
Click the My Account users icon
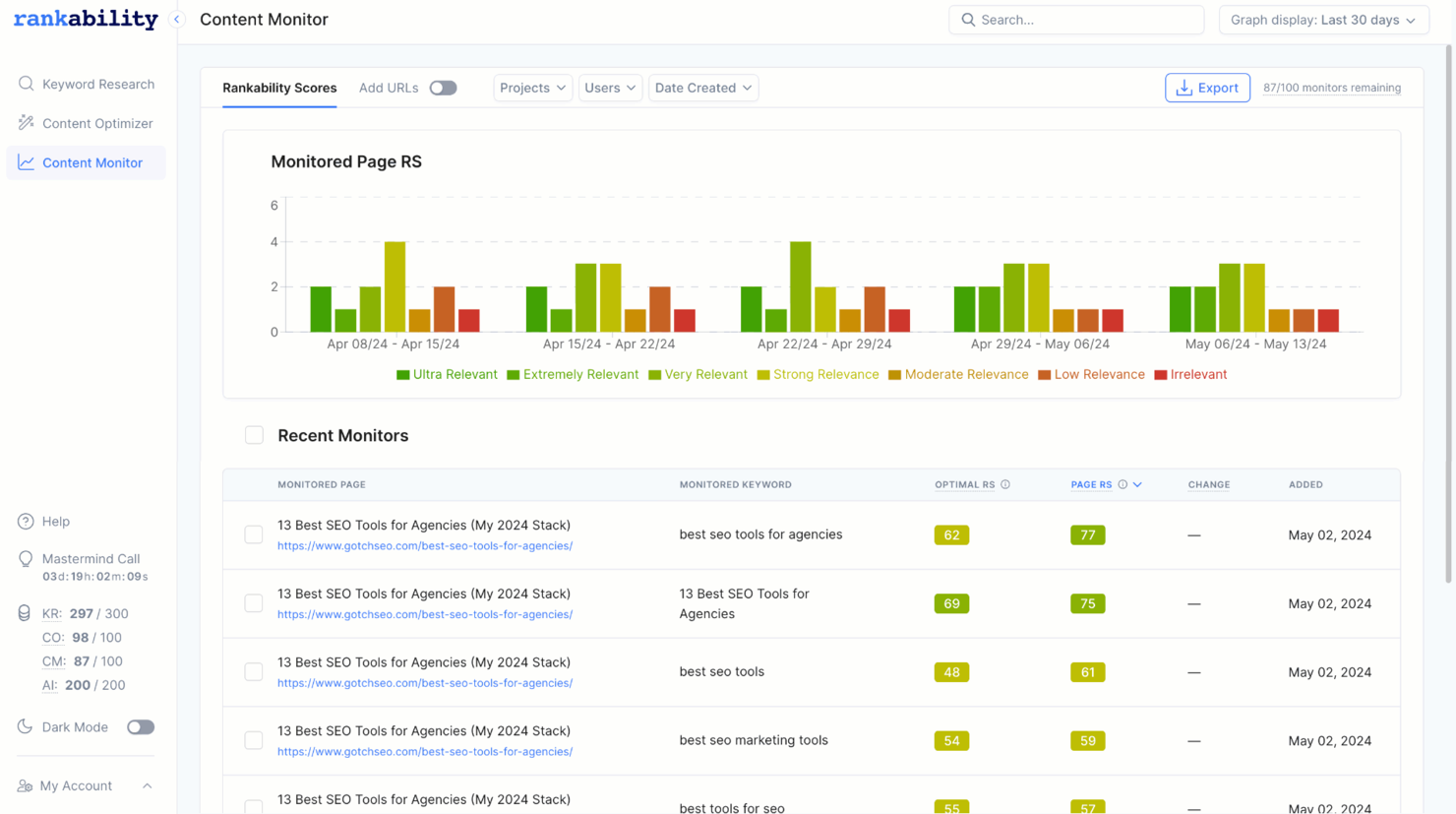point(26,786)
